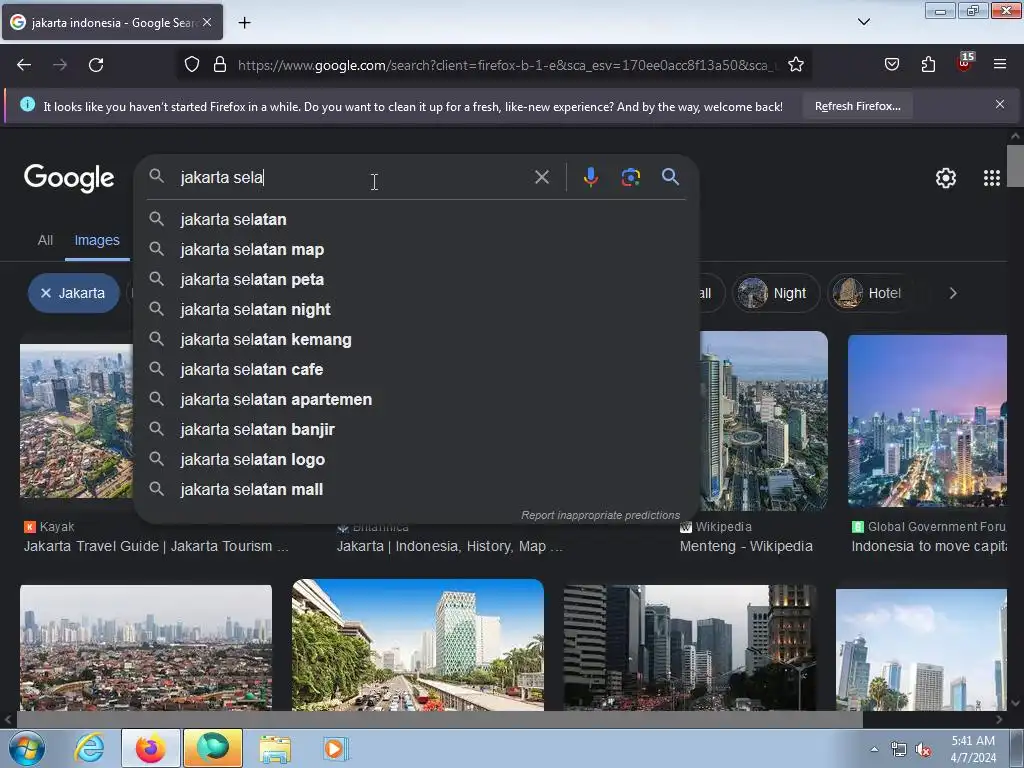Choose suggestion 'jakarta selatan kemang'
Screen dimensions: 1024x768
point(417,340)
